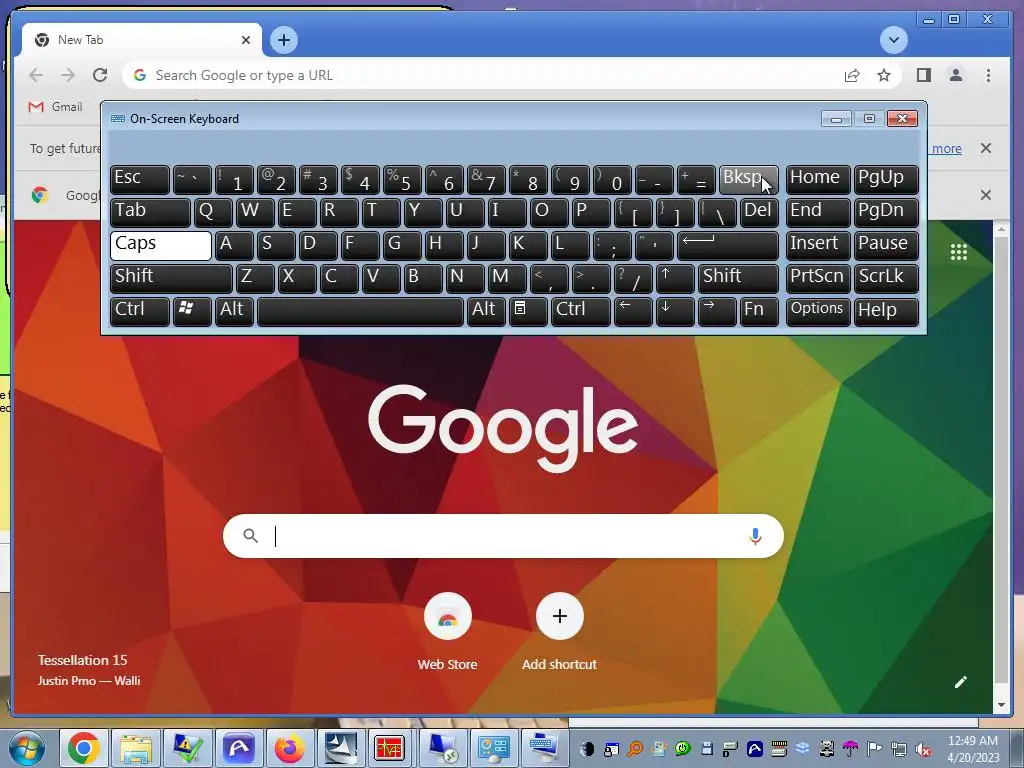This screenshot has height=768, width=1024.
Task: Click the Pause key
Action: coord(886,245)
